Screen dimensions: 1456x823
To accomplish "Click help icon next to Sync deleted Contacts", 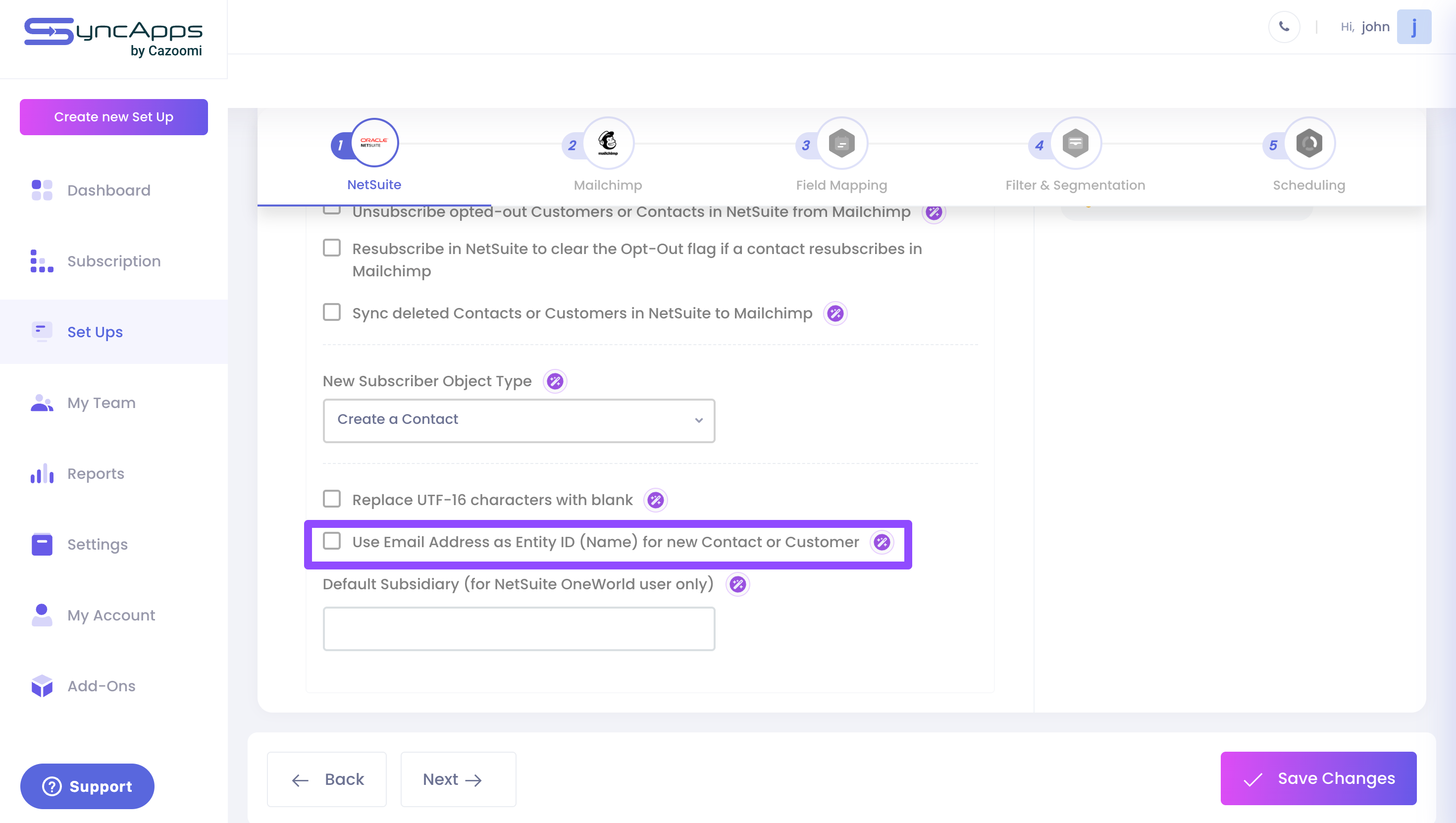I will point(835,314).
